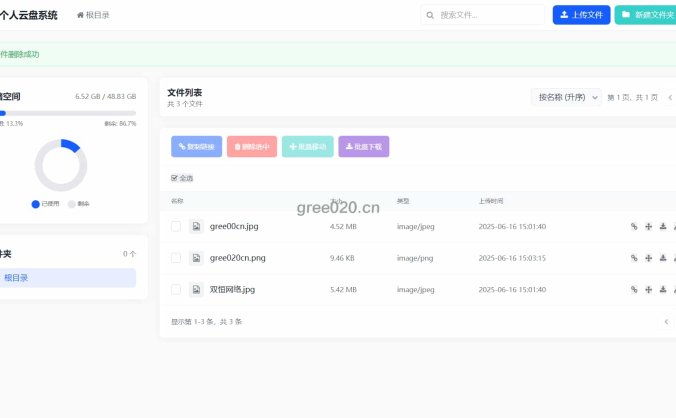Viewport: 676px width, 418px height.
Task: Click the 显示第 1-3 条 summary text
Action: (x=207, y=321)
